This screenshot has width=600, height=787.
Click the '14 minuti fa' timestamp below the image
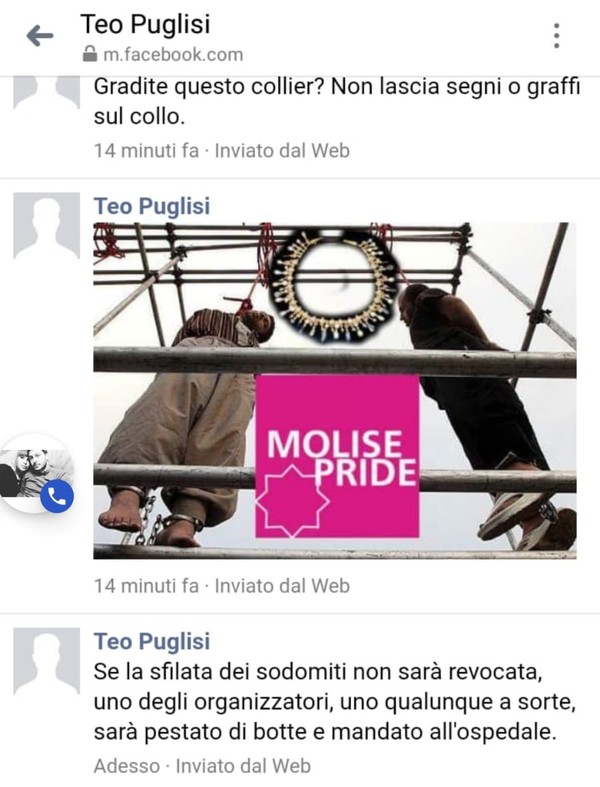click(x=147, y=586)
